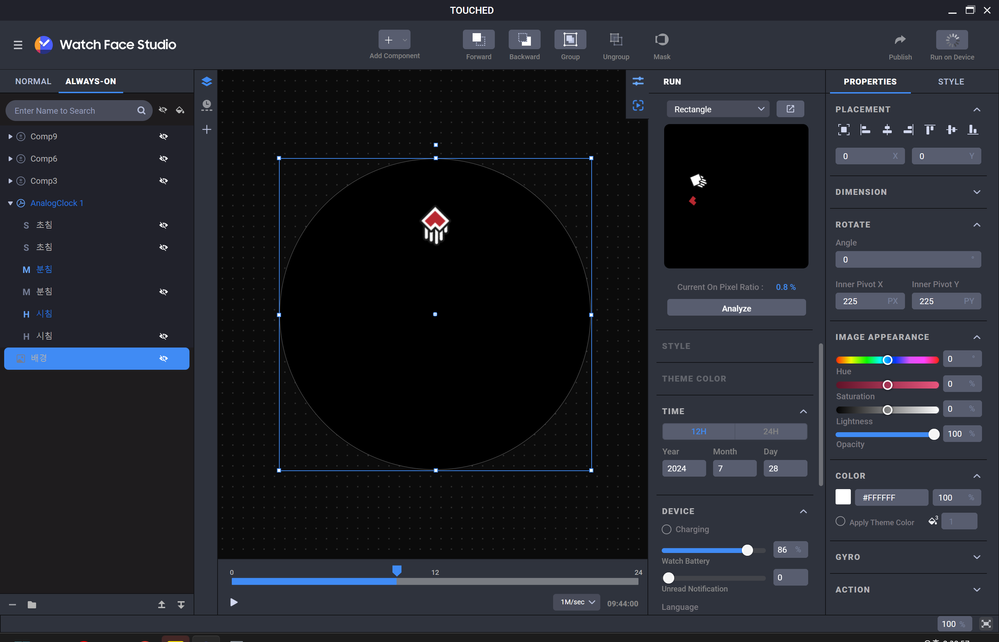Click the Analyze button
Viewport: 999px width, 642px height.
(737, 308)
